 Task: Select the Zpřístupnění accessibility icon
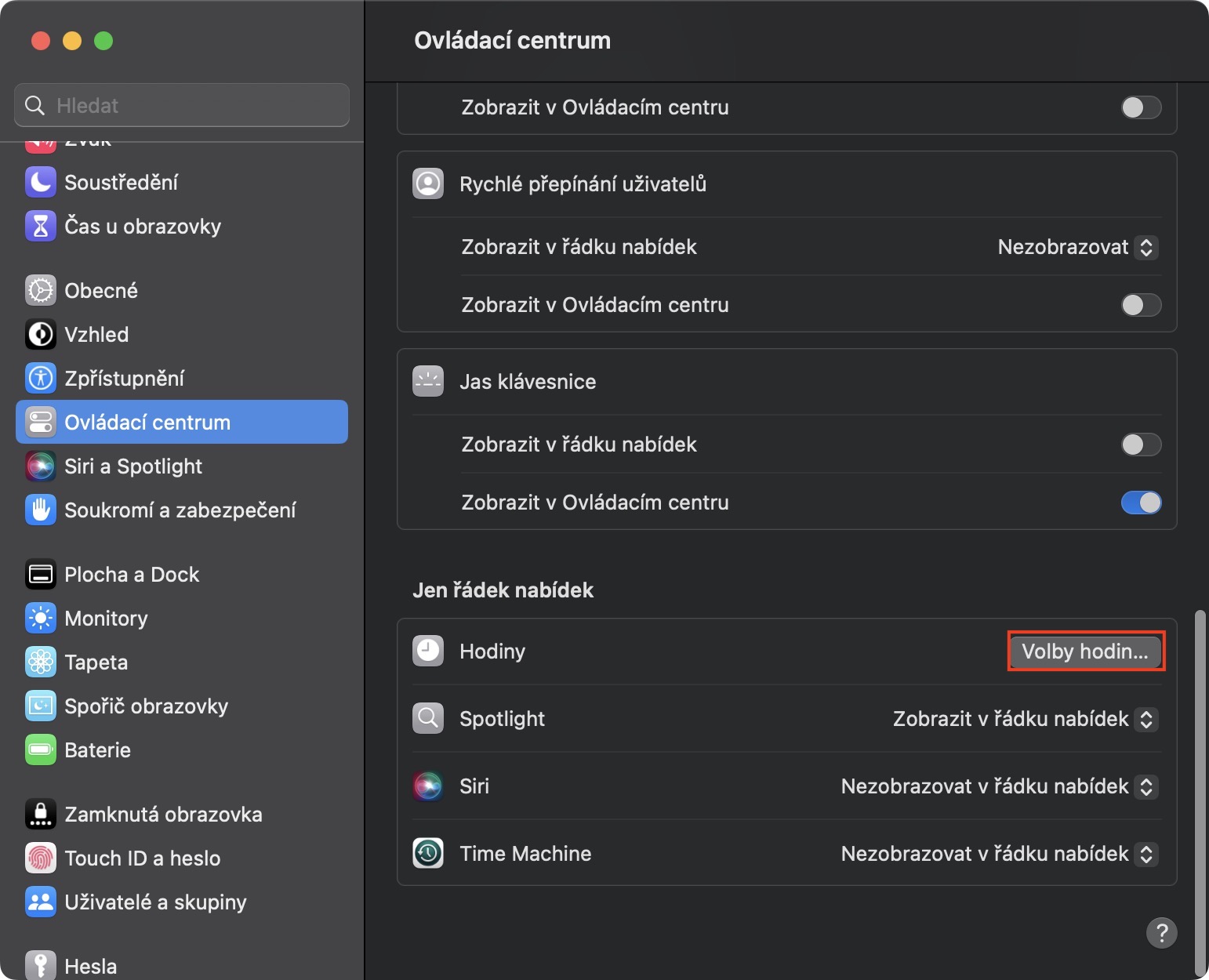pos(41,378)
